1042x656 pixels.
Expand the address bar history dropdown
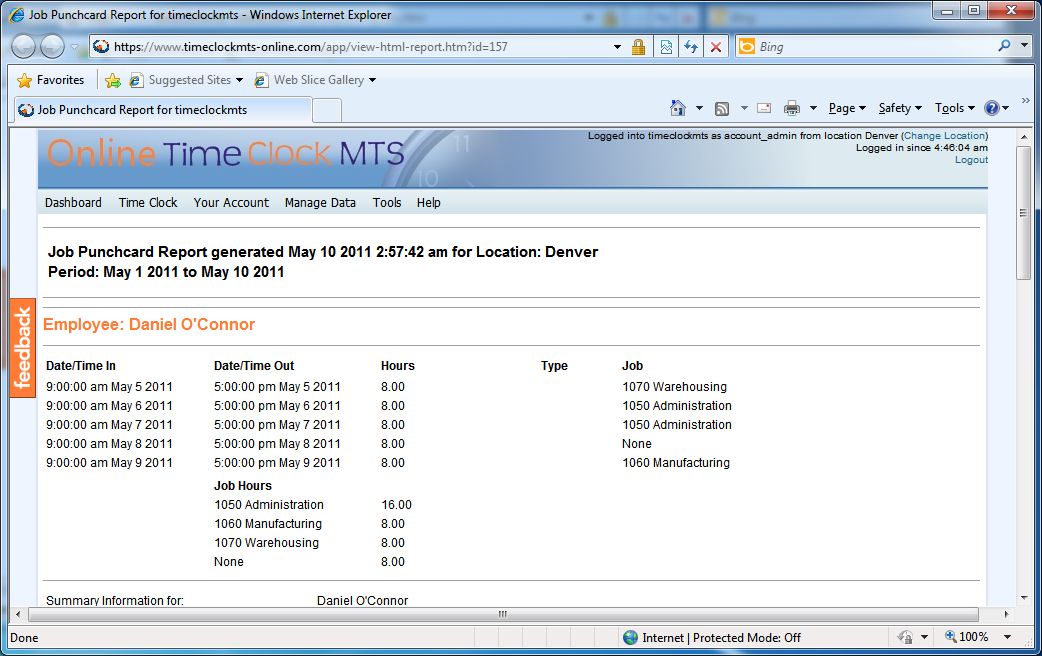(617, 47)
